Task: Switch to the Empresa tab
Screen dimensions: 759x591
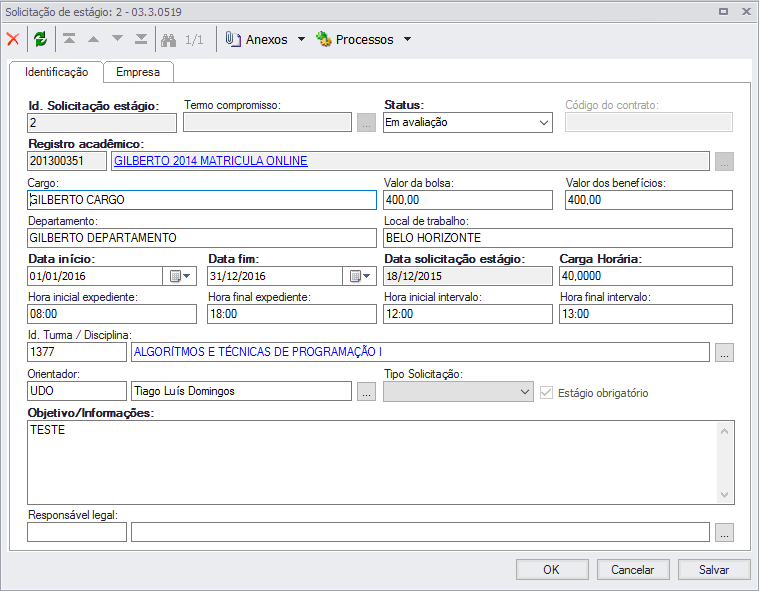Action: coord(138,72)
